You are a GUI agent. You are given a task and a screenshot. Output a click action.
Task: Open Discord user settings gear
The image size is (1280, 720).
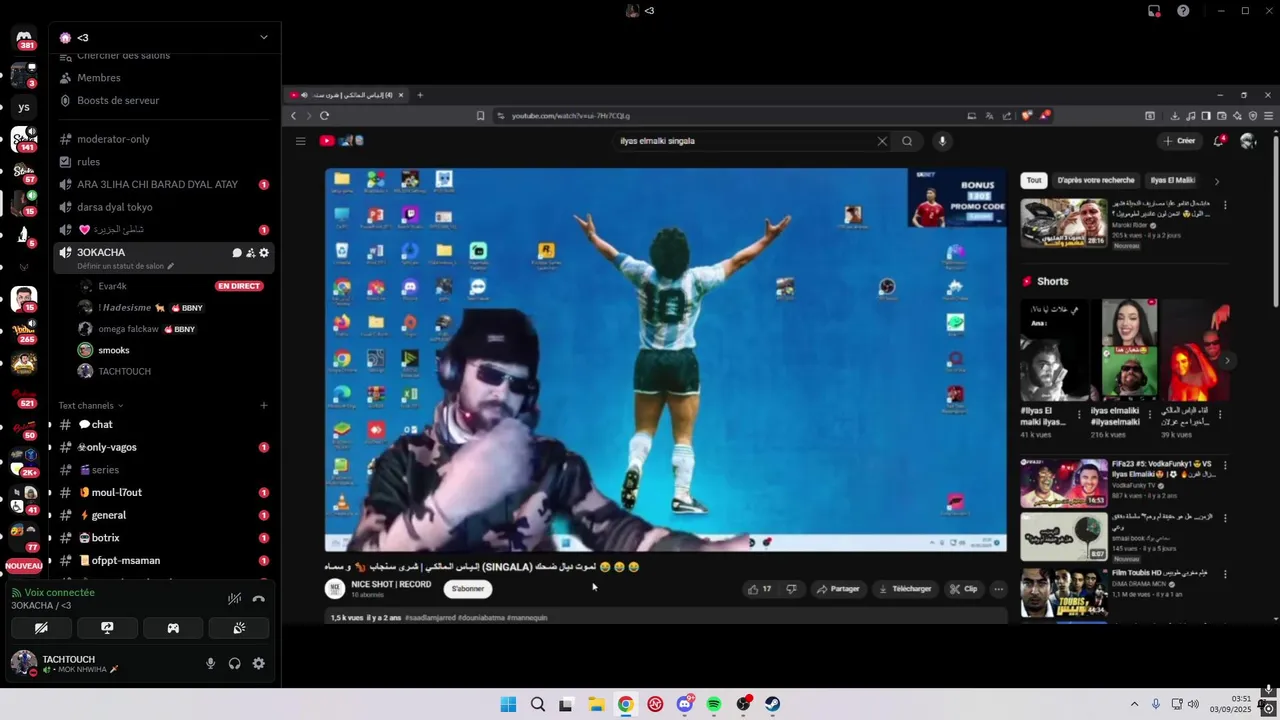[259, 663]
